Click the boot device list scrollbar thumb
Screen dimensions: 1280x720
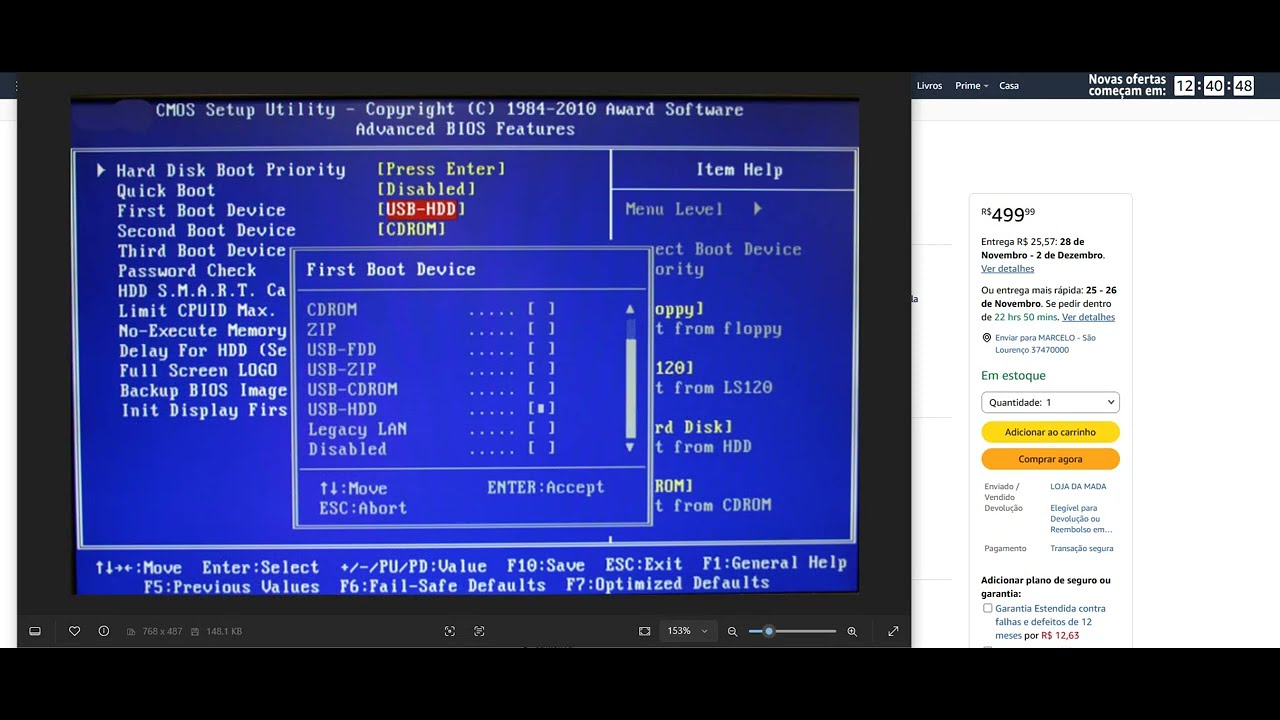631,387
